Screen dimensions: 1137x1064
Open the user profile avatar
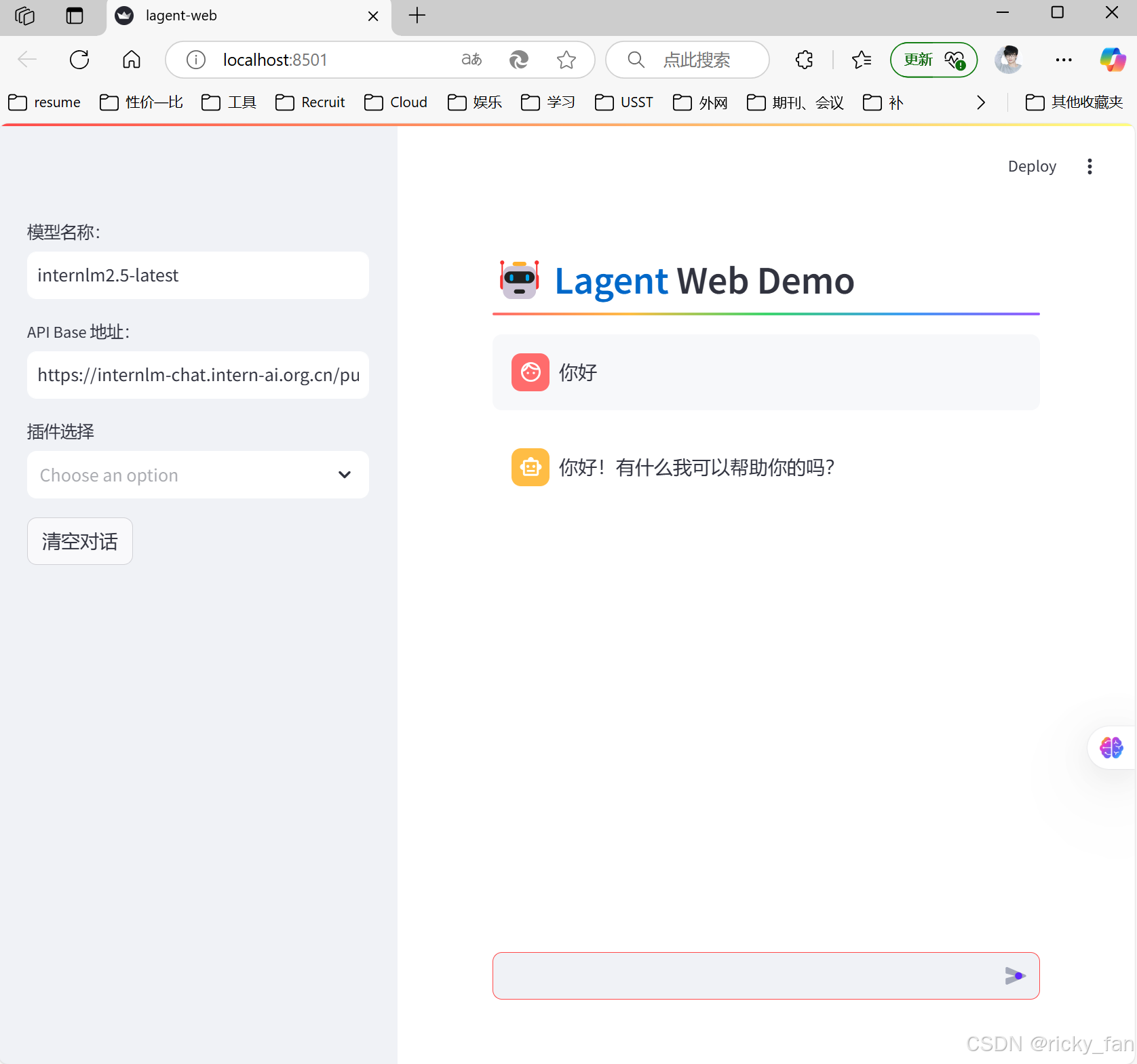(x=1009, y=60)
